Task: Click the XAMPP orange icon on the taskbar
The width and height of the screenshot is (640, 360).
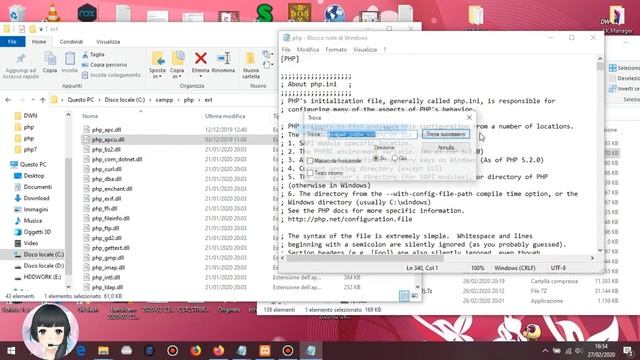Action: coord(264,351)
